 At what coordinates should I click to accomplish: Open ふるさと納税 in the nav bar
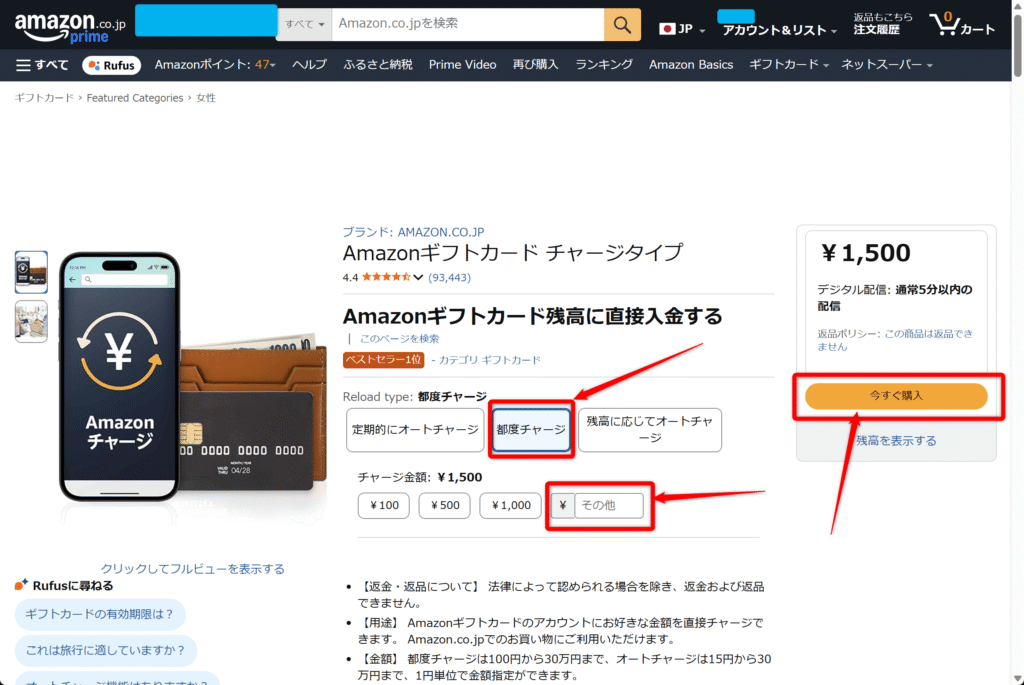click(x=377, y=65)
